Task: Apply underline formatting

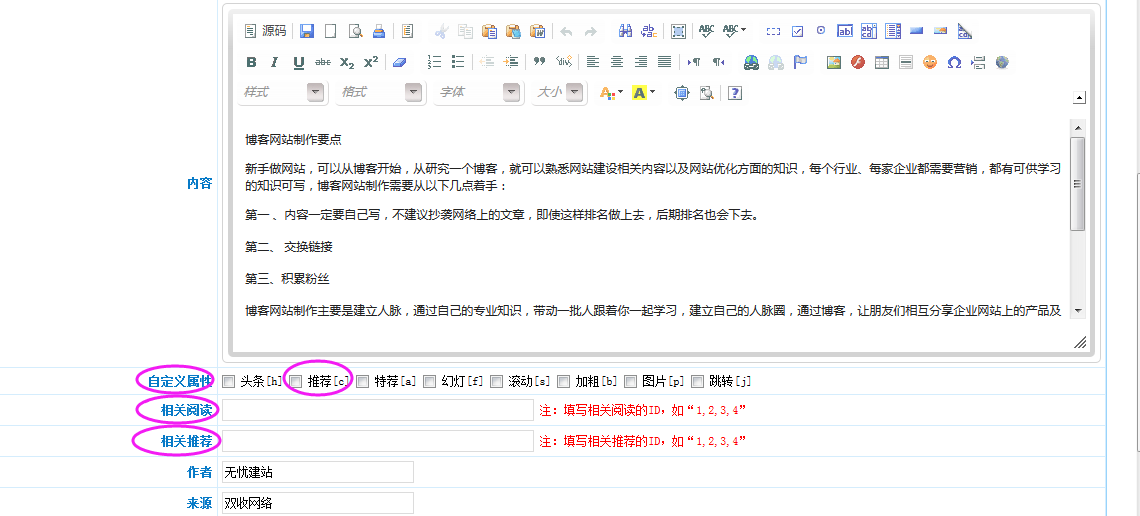Action: [298, 62]
